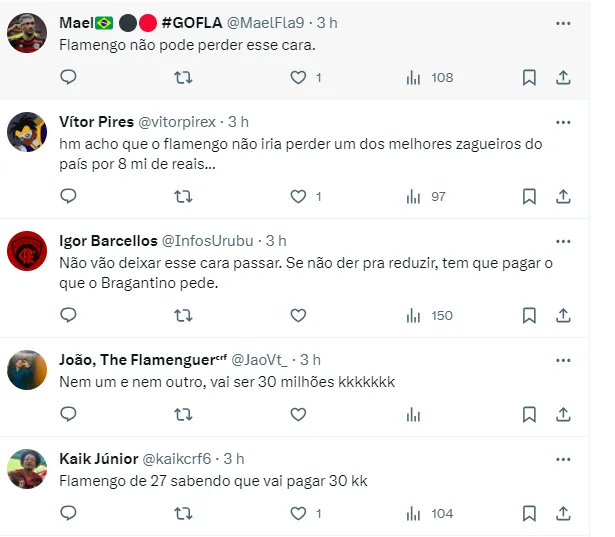Reply to Mael's tweet about Flamengo

click(x=68, y=77)
